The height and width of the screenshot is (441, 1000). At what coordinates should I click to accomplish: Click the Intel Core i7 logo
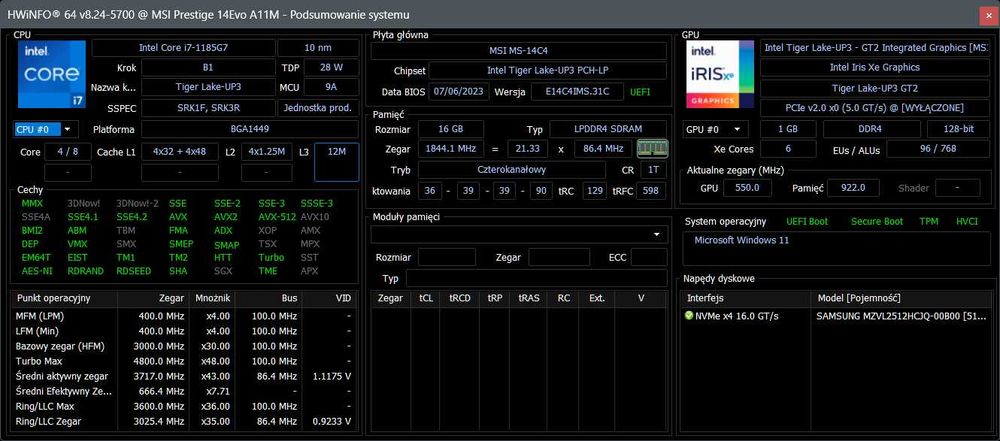(52, 74)
